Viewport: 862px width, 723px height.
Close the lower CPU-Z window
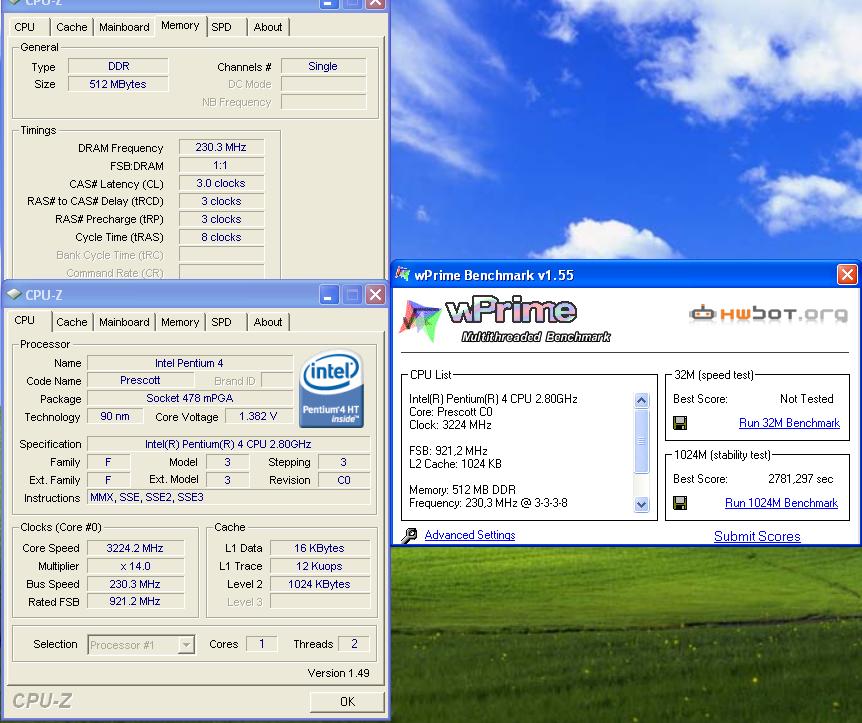pos(375,295)
